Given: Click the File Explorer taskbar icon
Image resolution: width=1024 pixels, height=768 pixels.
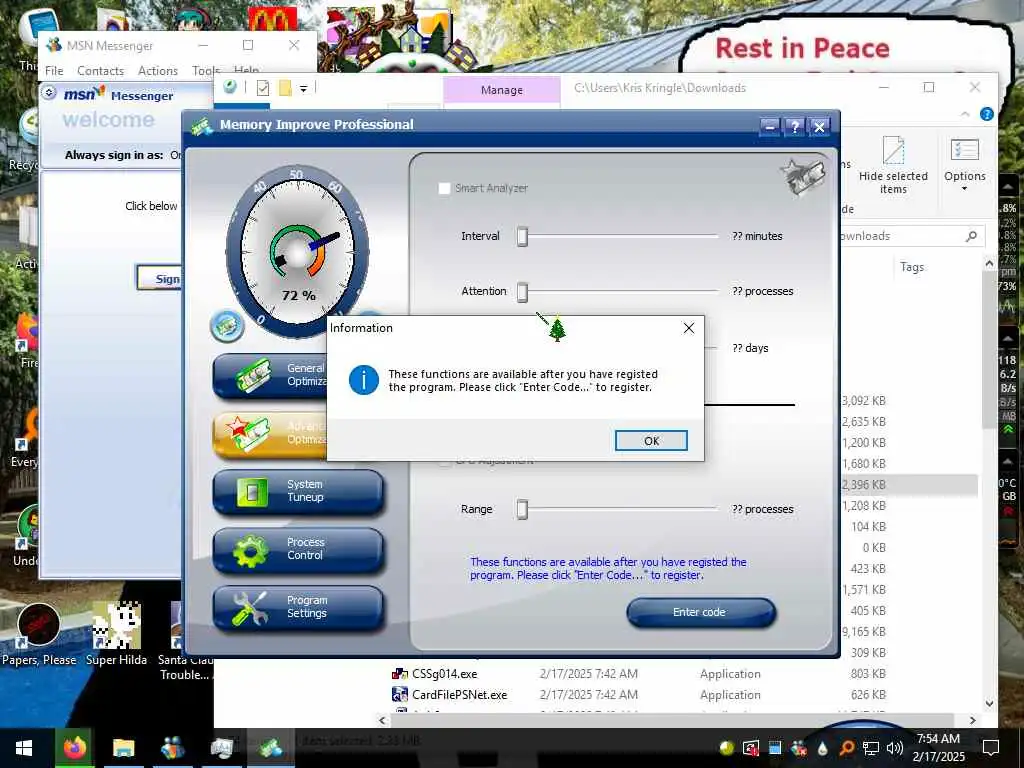Looking at the screenshot, I should click(123, 748).
